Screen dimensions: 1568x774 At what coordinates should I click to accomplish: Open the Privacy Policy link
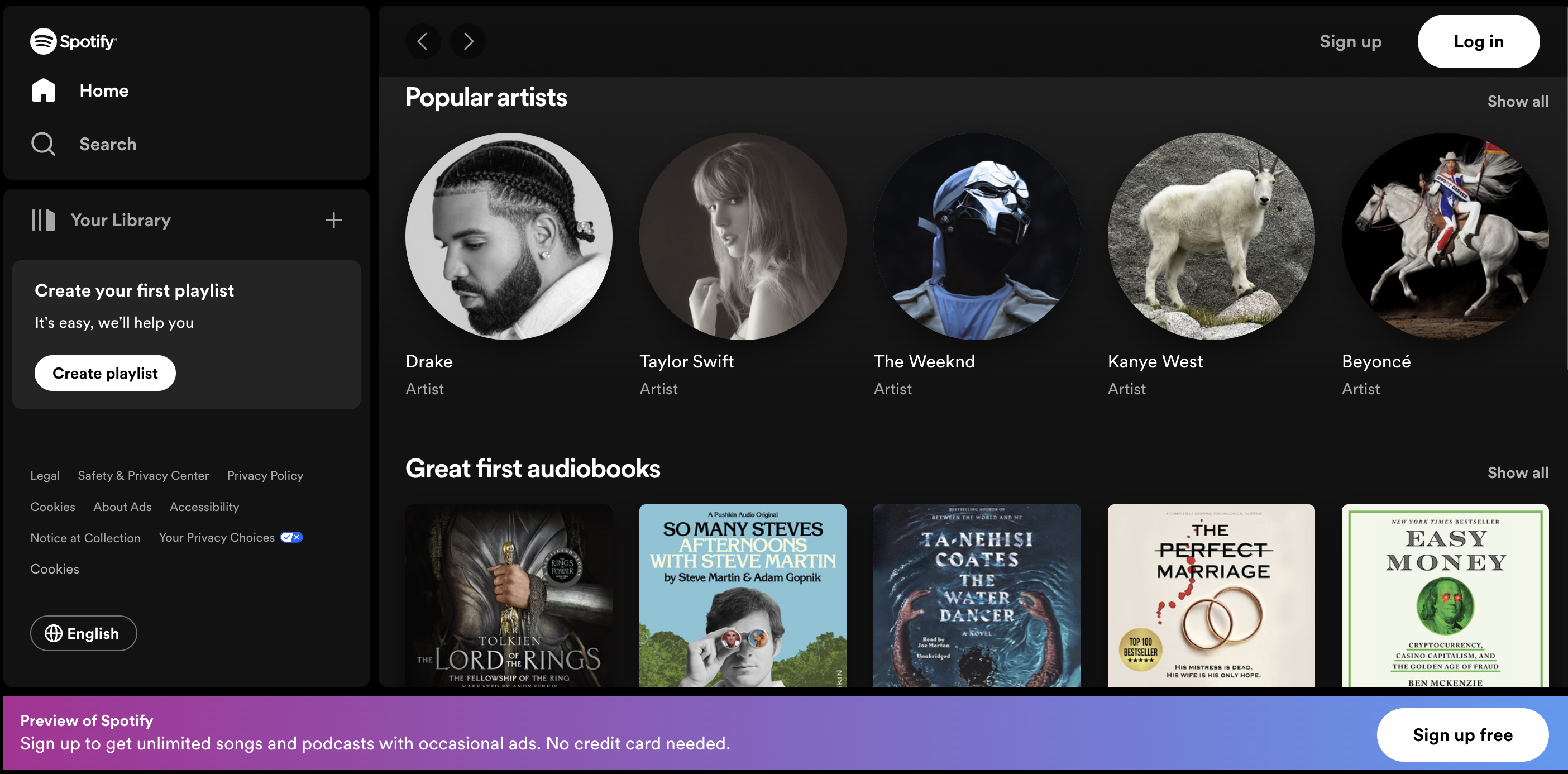[x=265, y=476]
